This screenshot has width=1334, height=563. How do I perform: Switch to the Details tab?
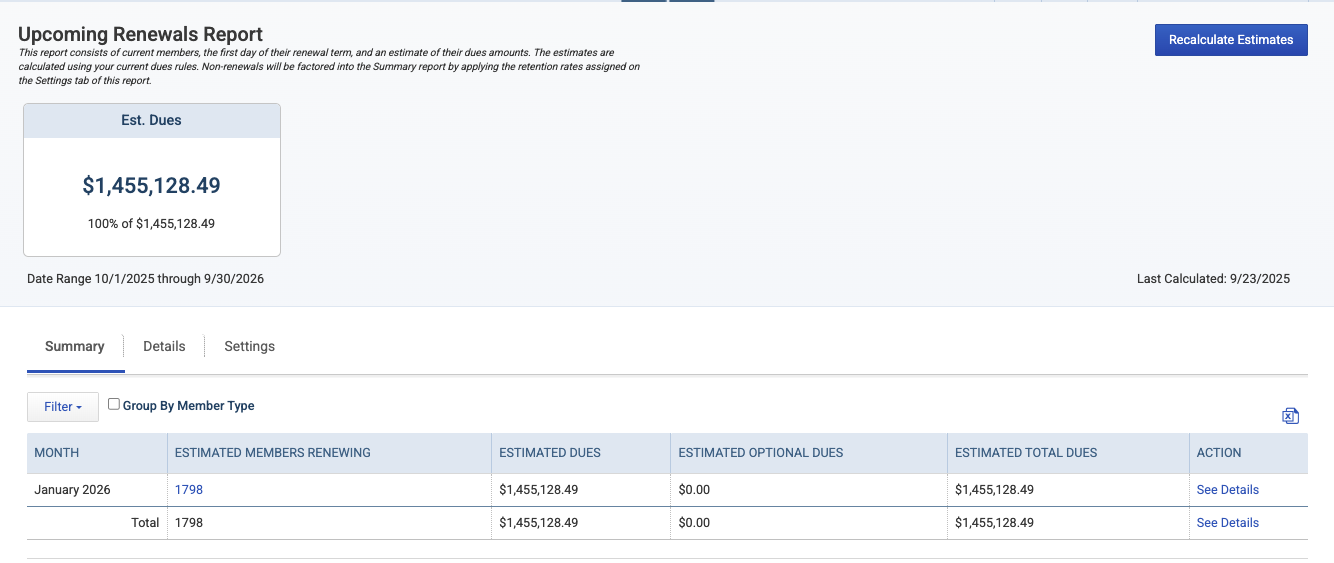tap(164, 346)
